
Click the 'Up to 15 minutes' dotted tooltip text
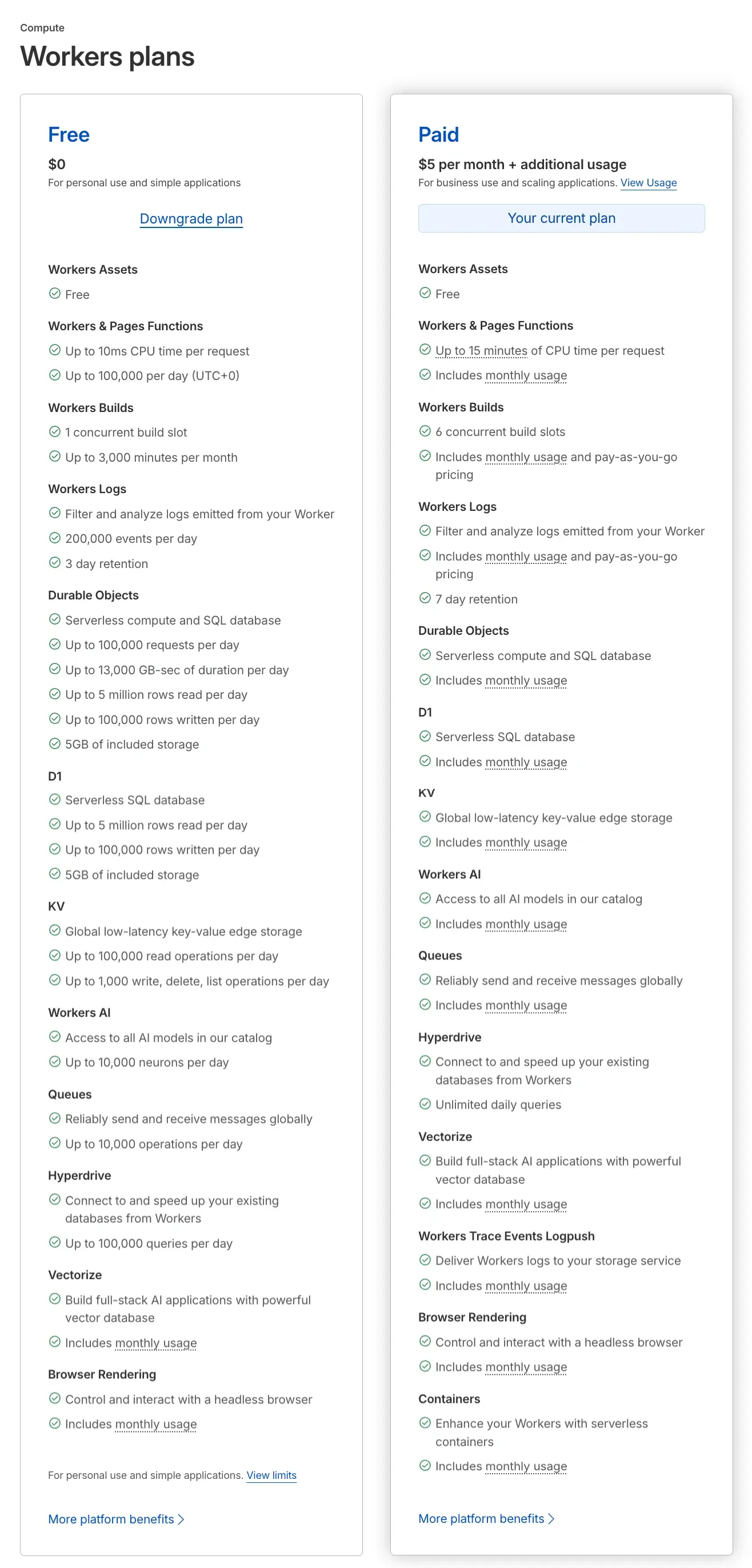[x=481, y=351]
